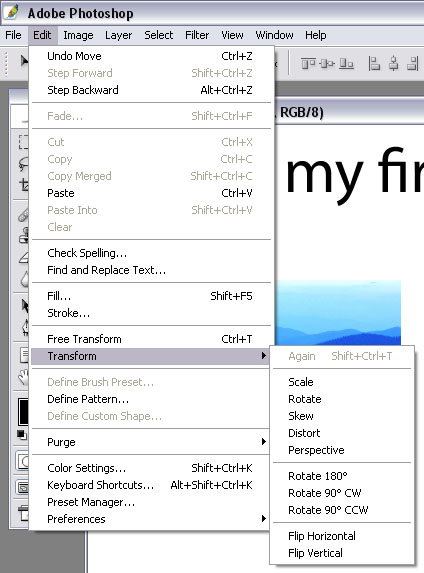Click the align bottom edges icon
Image resolution: width=424 pixels, height=573 pixels.
click(346, 64)
